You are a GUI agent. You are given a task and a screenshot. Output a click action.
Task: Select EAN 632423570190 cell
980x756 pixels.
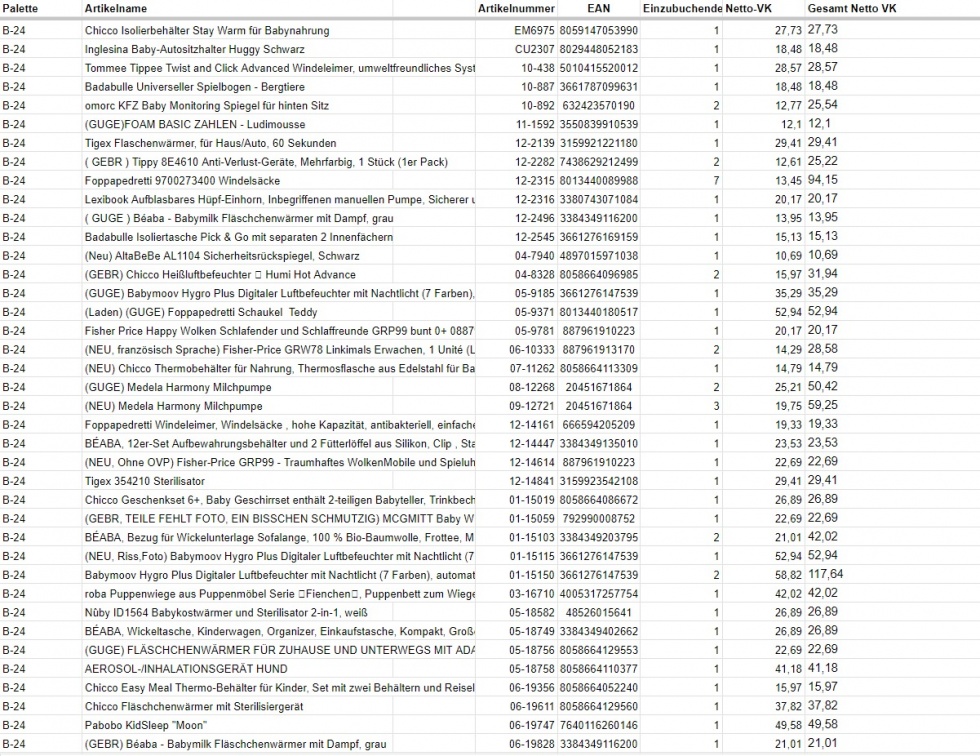tap(599, 106)
